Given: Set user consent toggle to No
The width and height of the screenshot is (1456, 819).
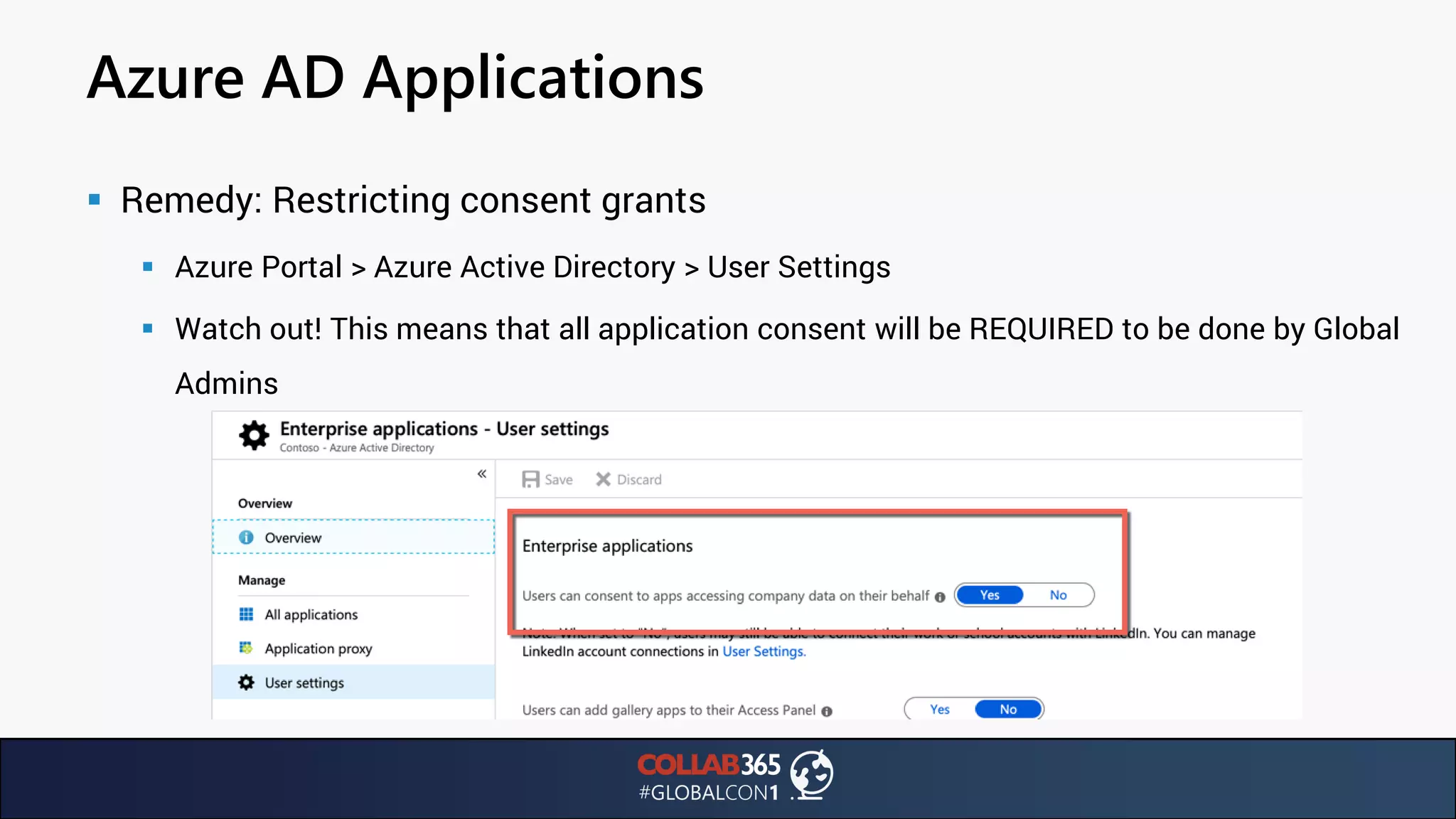Looking at the screenshot, I should [x=1058, y=595].
